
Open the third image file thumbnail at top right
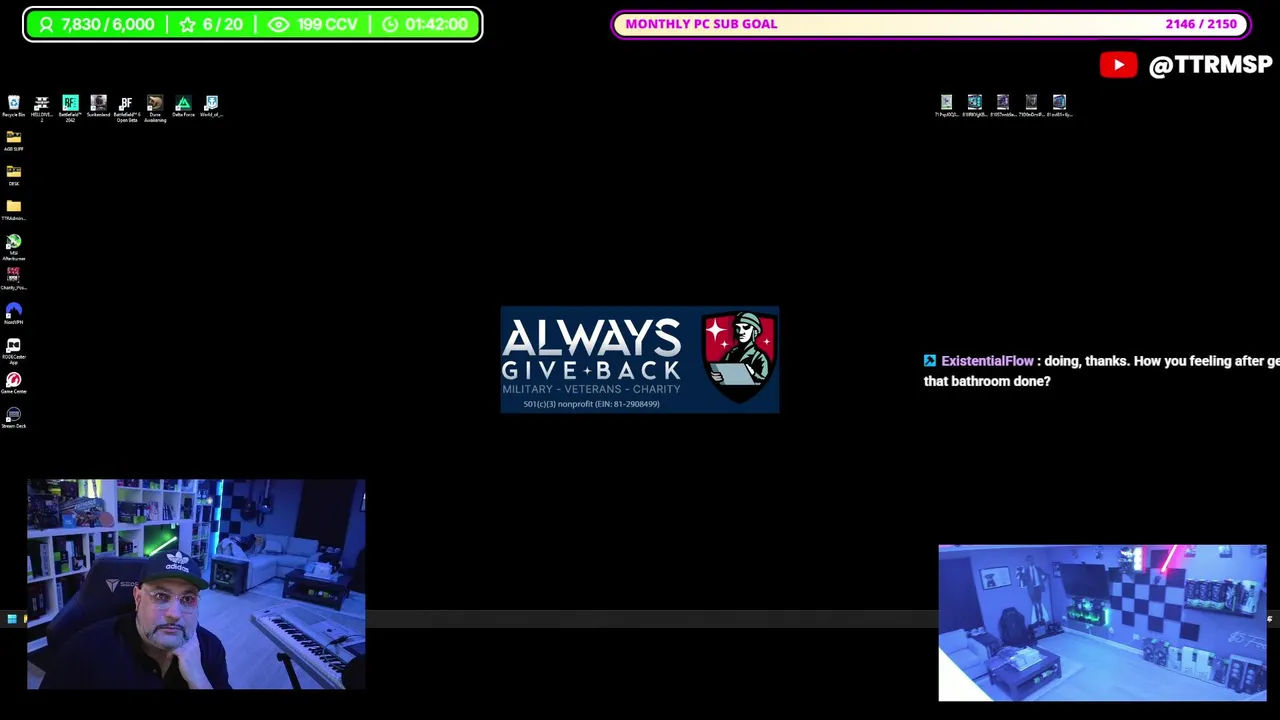tap(1003, 105)
